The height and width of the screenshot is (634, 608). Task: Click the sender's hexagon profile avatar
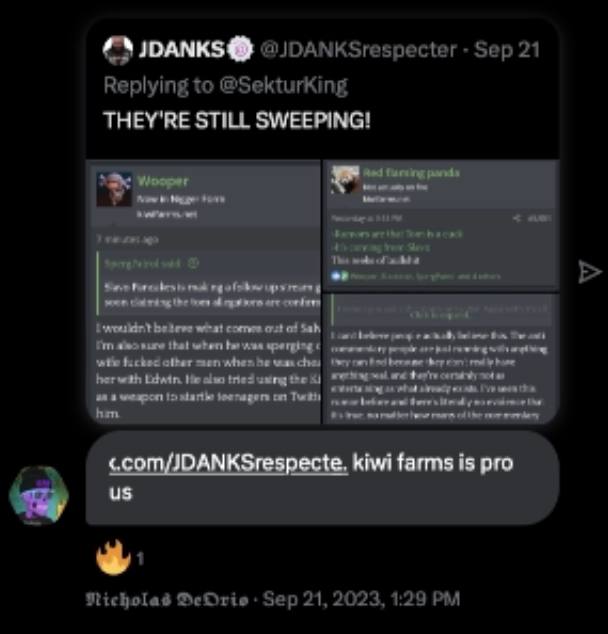click(x=38, y=495)
